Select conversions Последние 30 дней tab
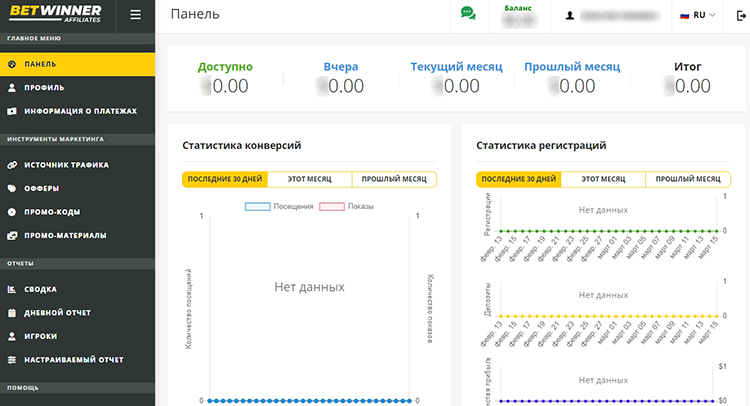 225,179
